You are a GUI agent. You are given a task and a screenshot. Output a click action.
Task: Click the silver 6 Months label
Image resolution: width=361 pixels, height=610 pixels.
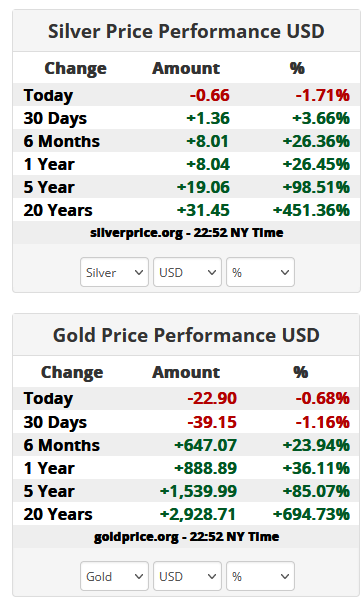pos(61,141)
